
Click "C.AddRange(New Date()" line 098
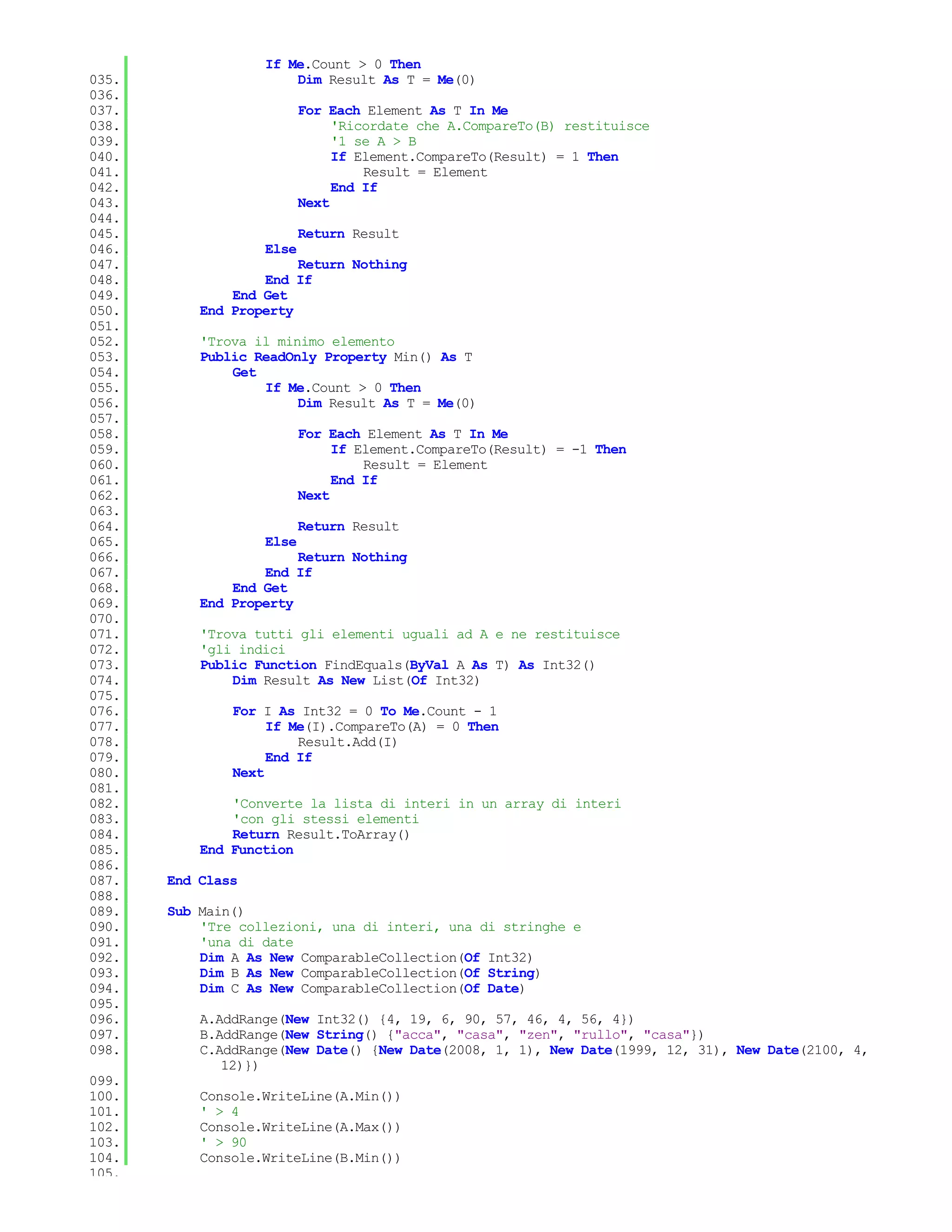click(533, 1058)
